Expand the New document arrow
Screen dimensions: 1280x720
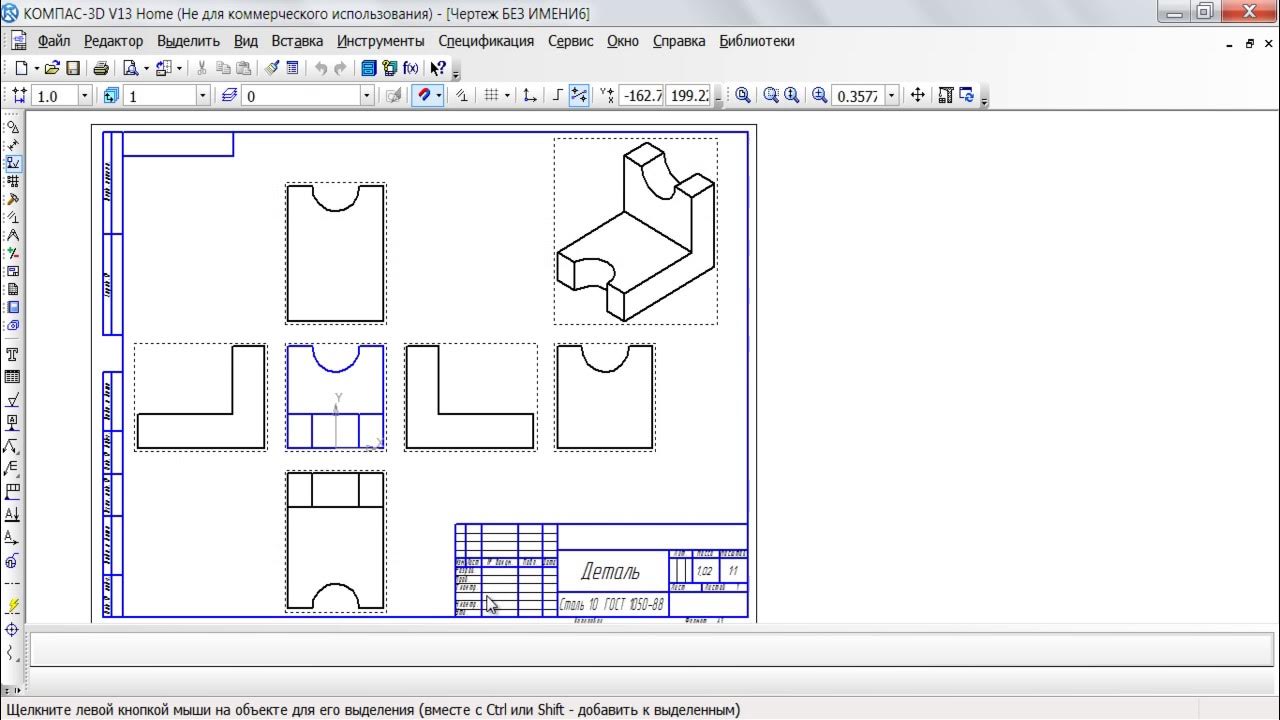(36, 68)
